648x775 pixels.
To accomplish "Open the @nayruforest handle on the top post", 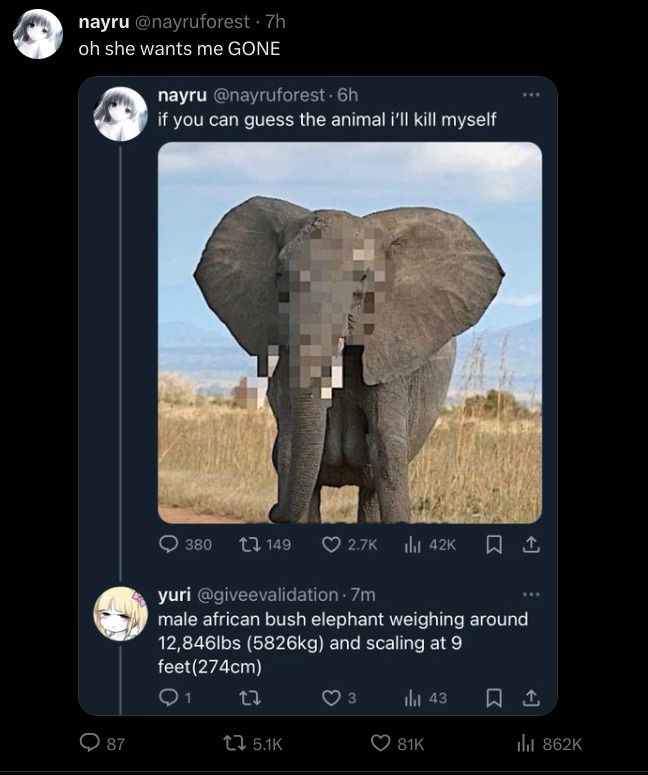I will pos(193,22).
